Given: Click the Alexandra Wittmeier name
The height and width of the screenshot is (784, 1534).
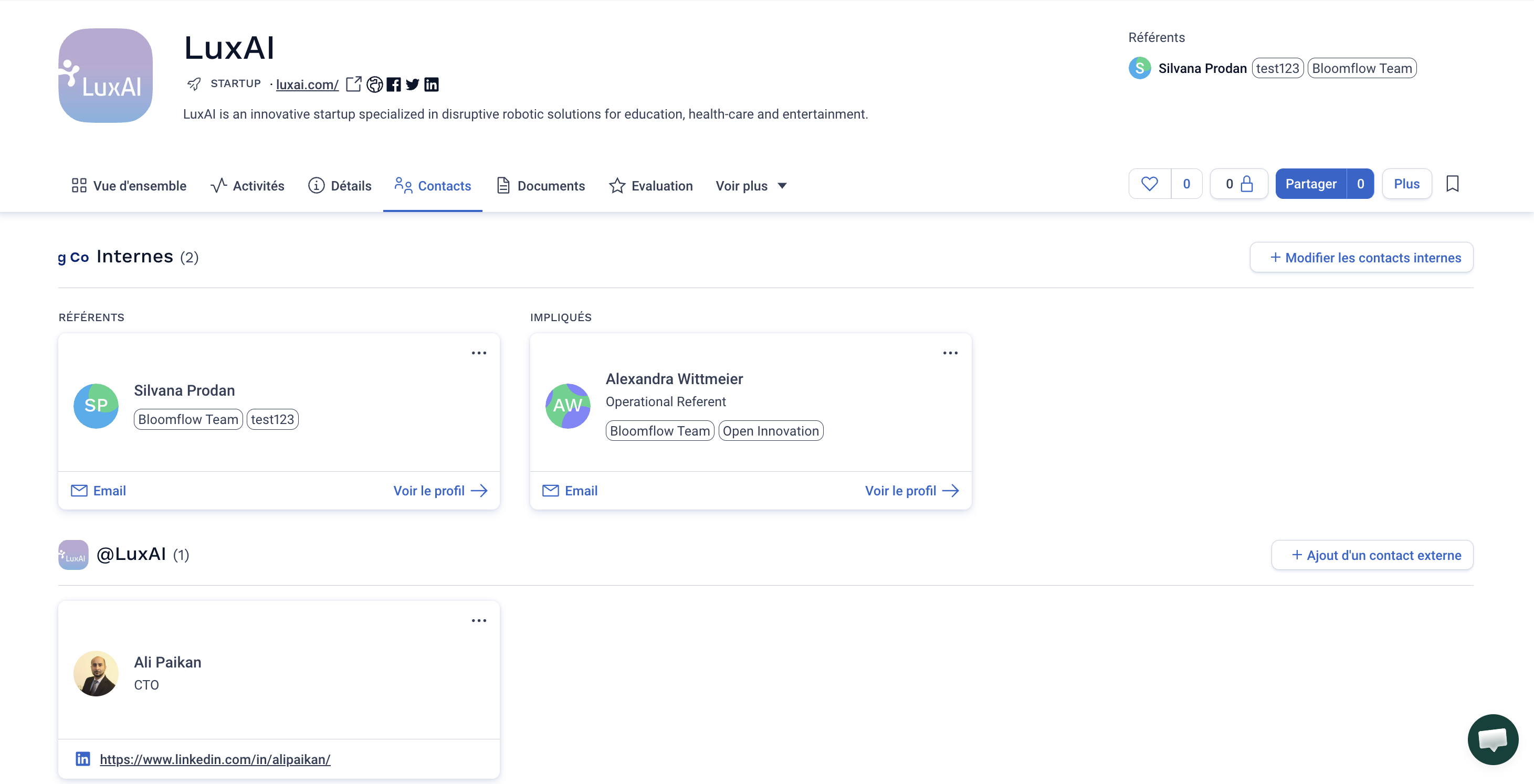Looking at the screenshot, I should click(x=674, y=378).
